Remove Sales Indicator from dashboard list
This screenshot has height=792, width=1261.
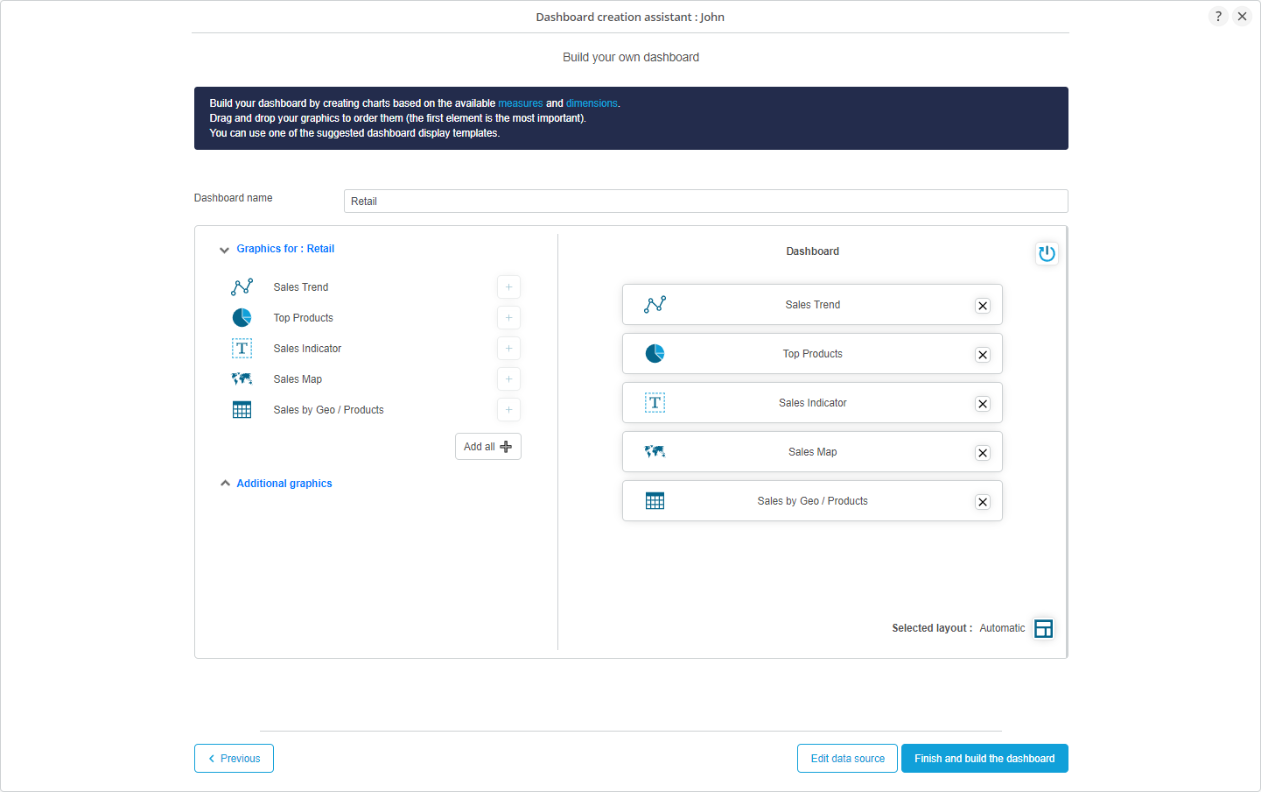click(x=982, y=404)
